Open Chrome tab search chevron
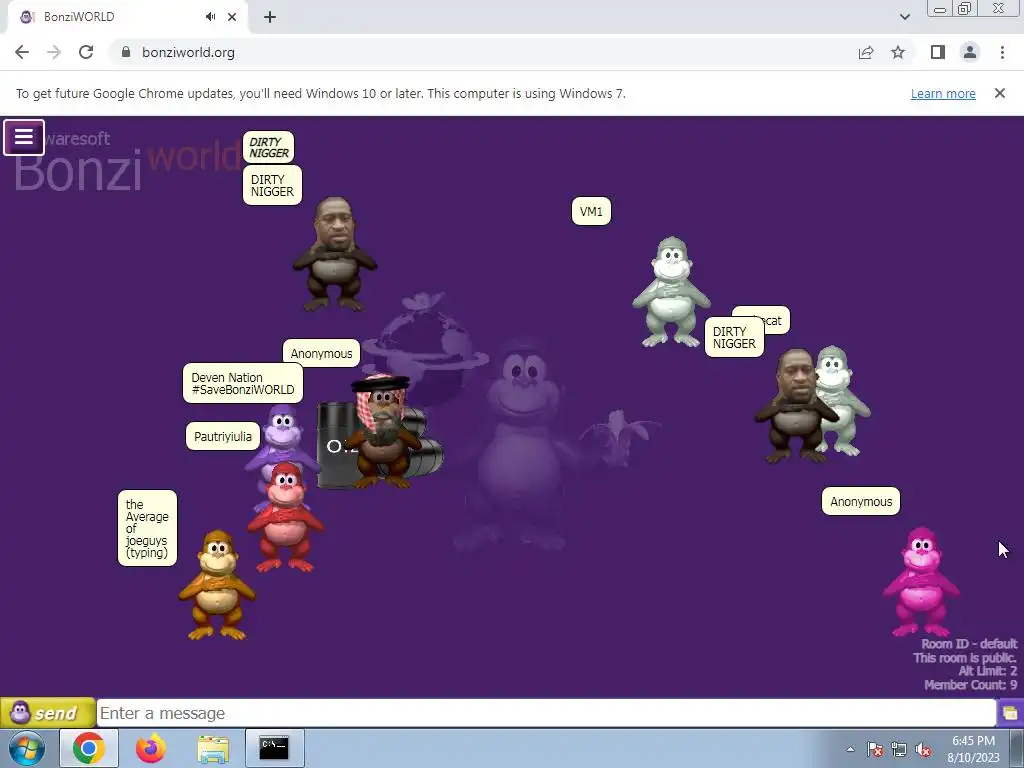Viewport: 1024px width, 768px height. (x=904, y=17)
